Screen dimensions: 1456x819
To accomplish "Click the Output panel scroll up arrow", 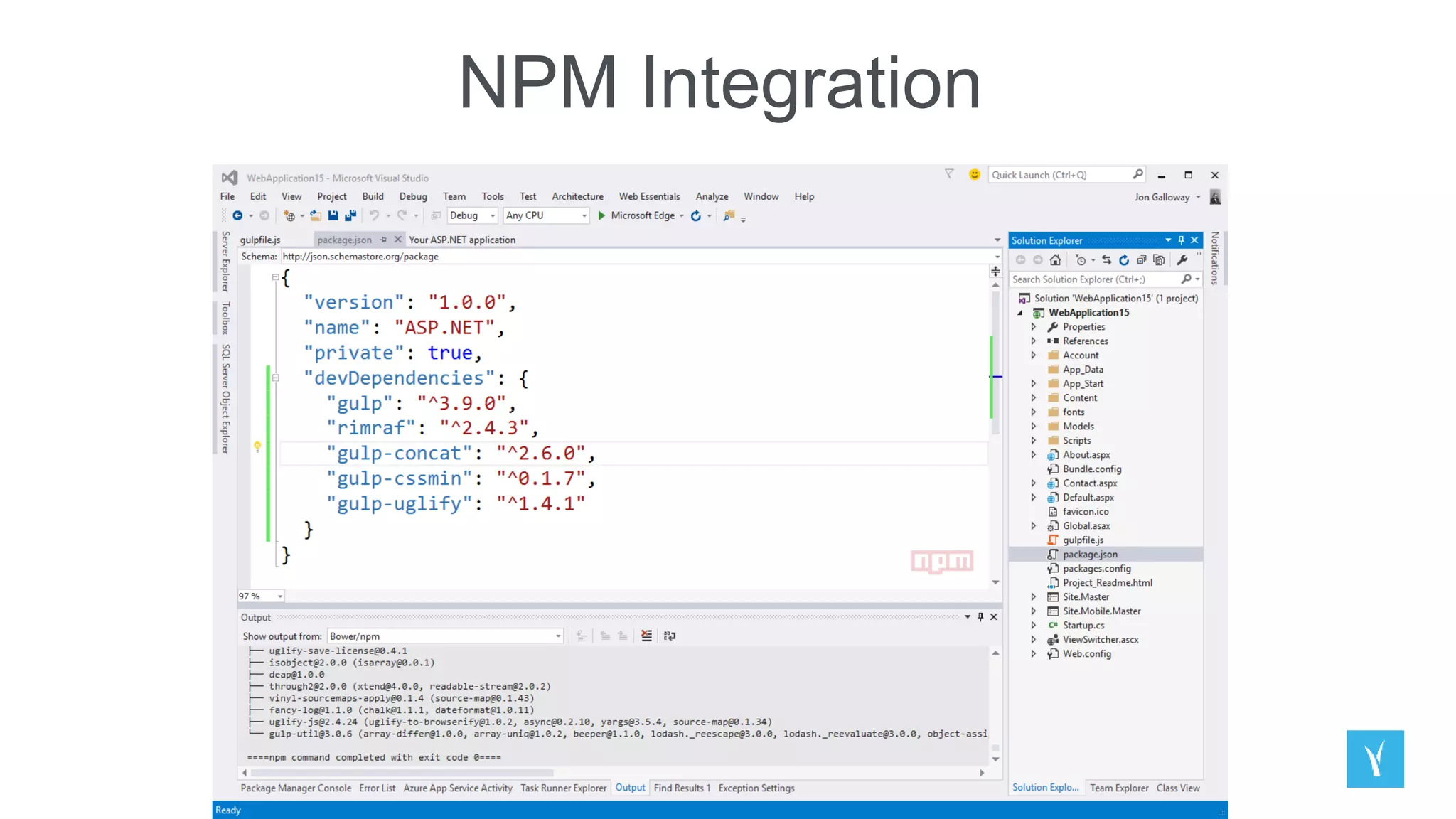I will (x=995, y=653).
